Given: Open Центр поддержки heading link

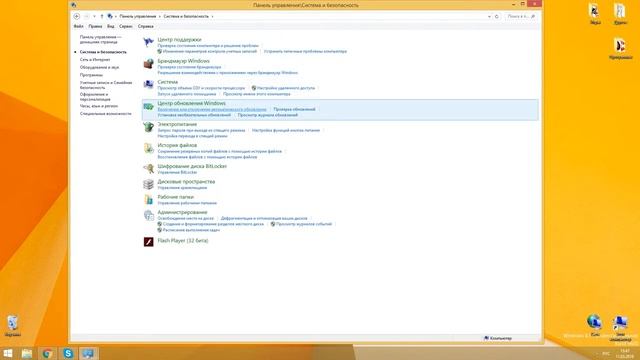Looking at the screenshot, I should click(179, 40).
